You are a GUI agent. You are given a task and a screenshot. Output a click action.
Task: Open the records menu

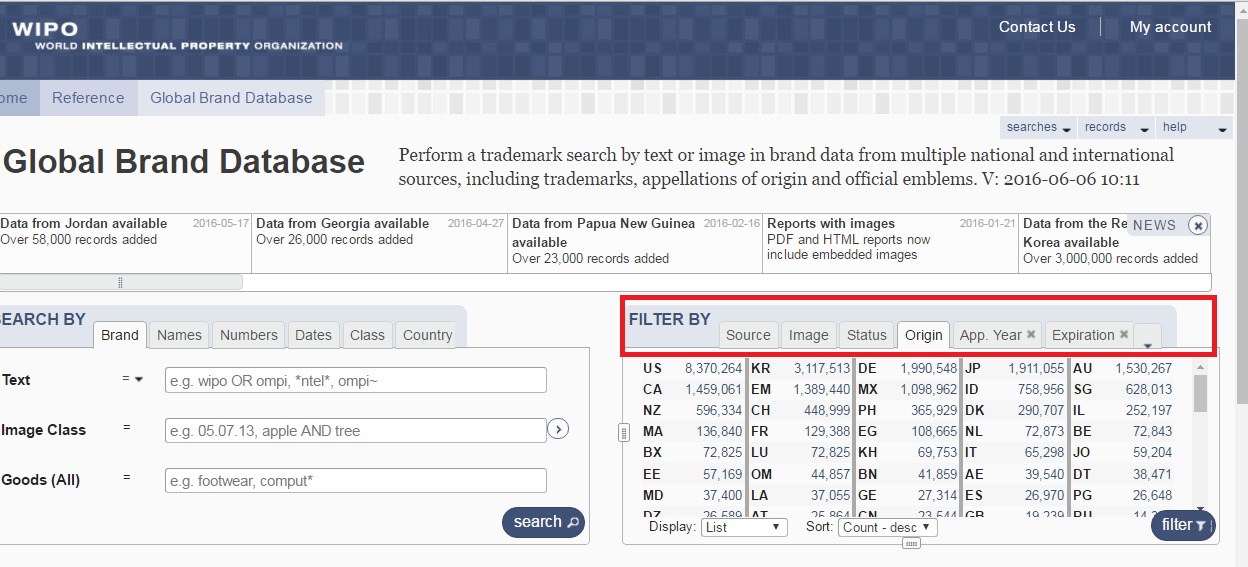(1116, 128)
